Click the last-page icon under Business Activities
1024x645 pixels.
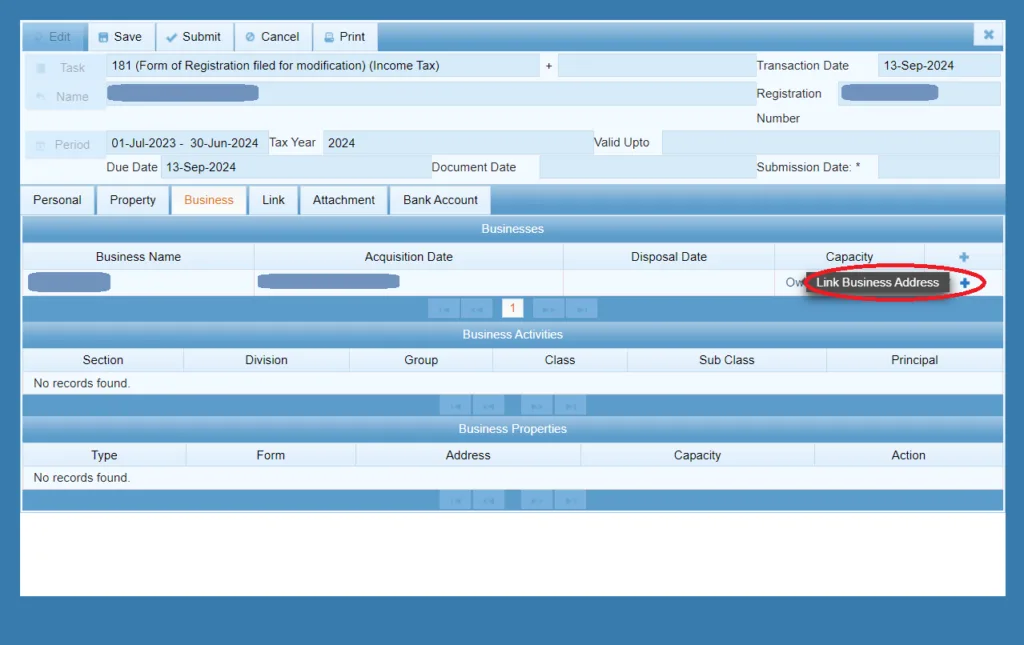[x=570, y=405]
